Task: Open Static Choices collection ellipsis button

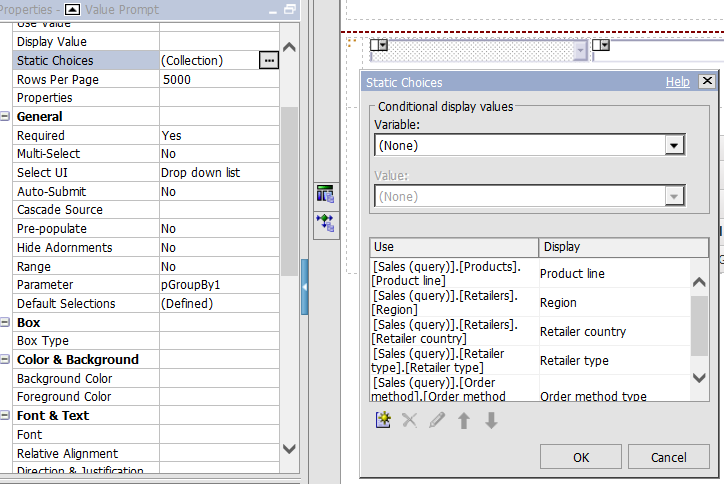Action: point(269,60)
